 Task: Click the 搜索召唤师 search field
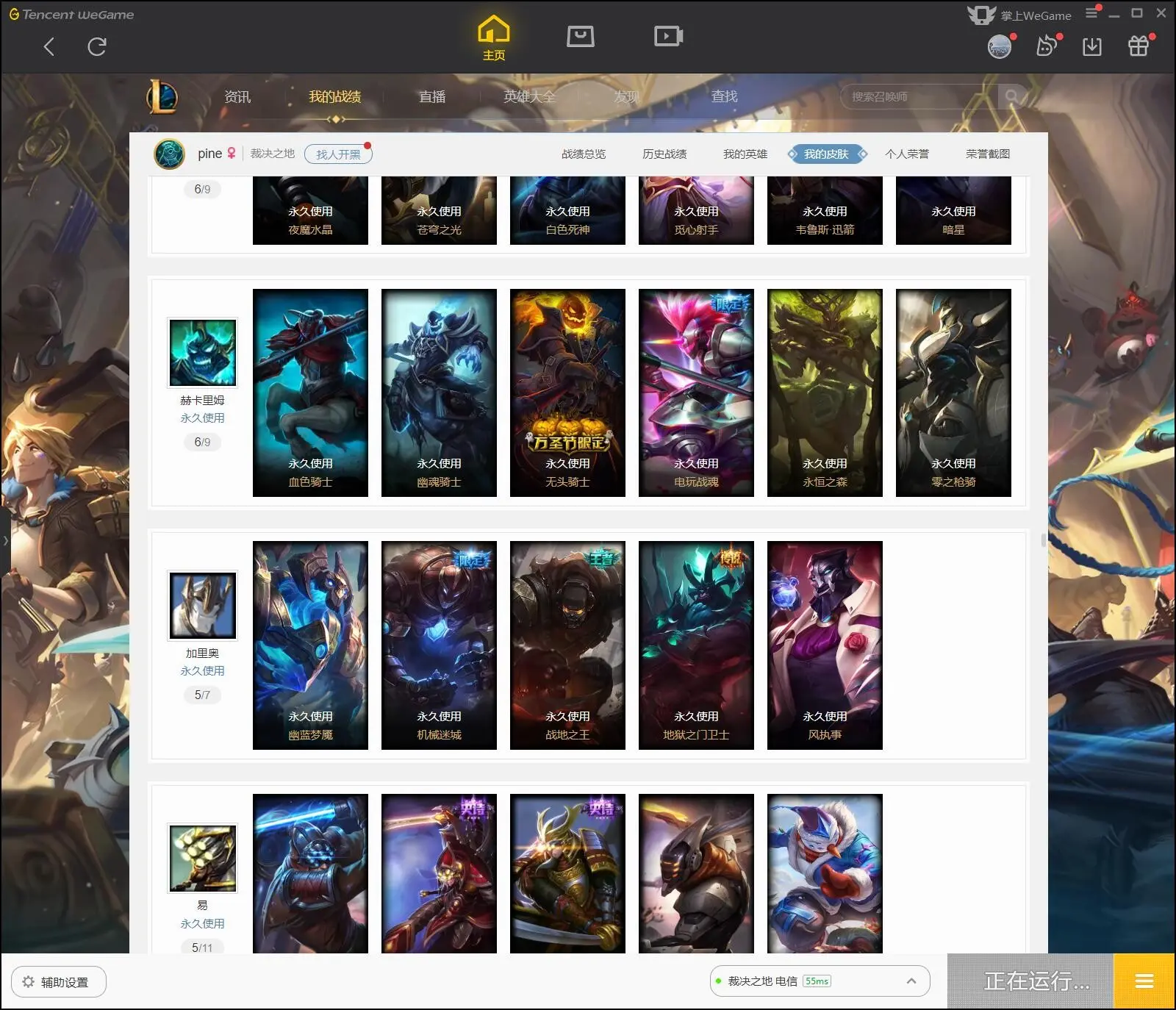pyautogui.click(x=919, y=96)
